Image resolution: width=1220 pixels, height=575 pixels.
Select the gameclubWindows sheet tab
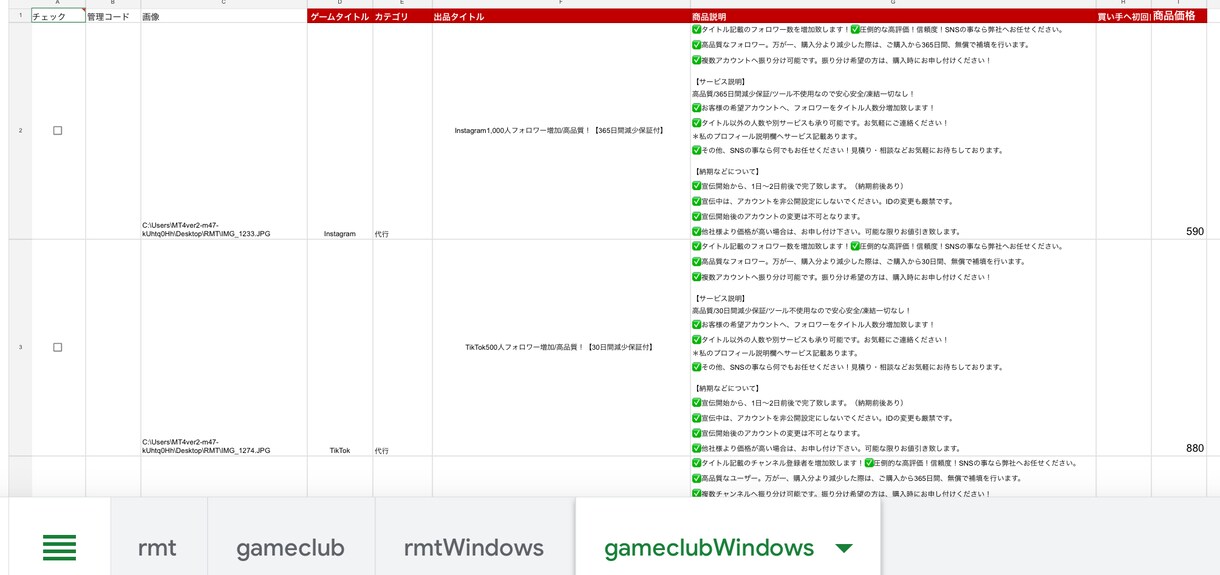(x=709, y=547)
